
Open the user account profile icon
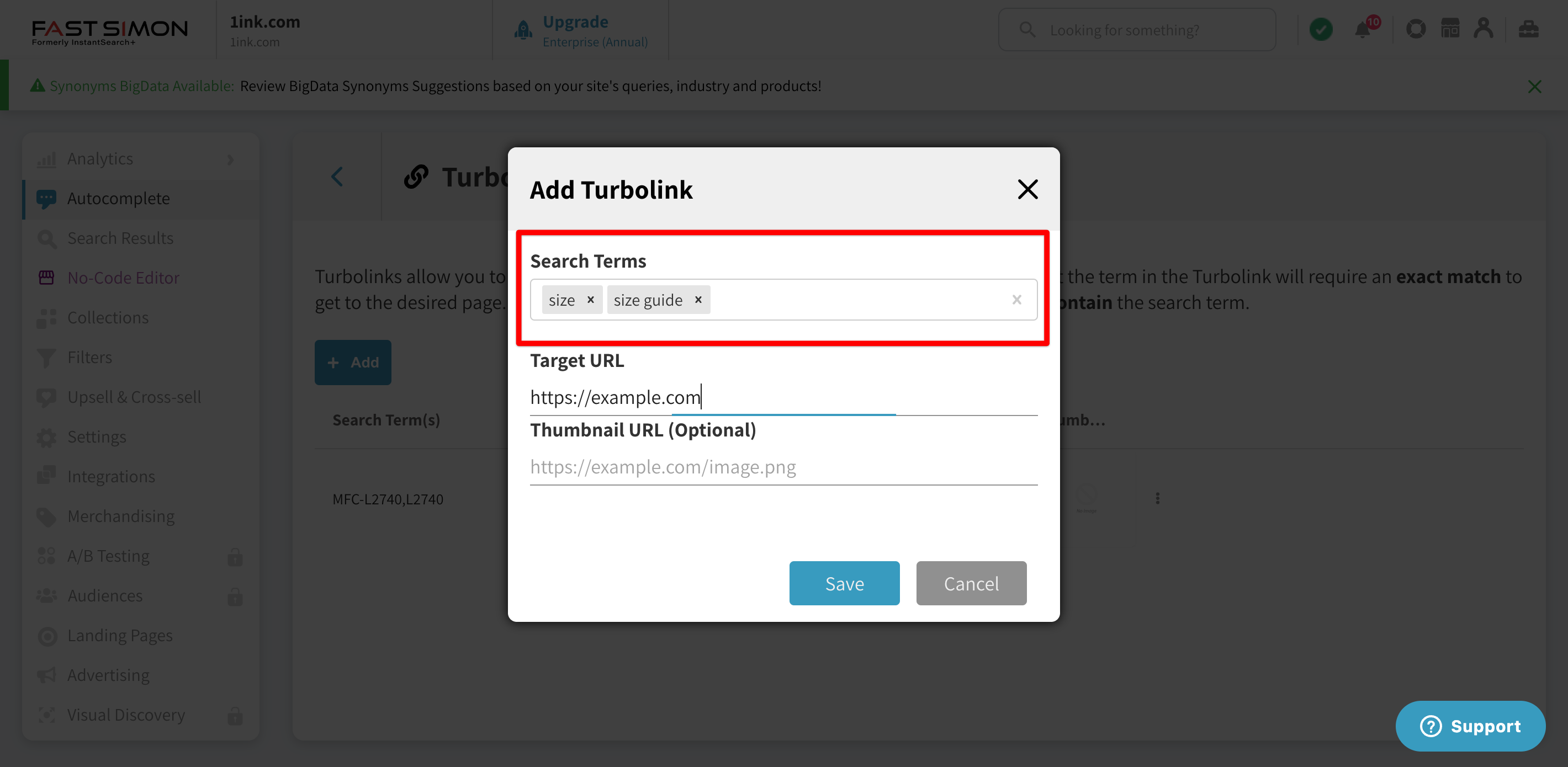coord(1484,29)
